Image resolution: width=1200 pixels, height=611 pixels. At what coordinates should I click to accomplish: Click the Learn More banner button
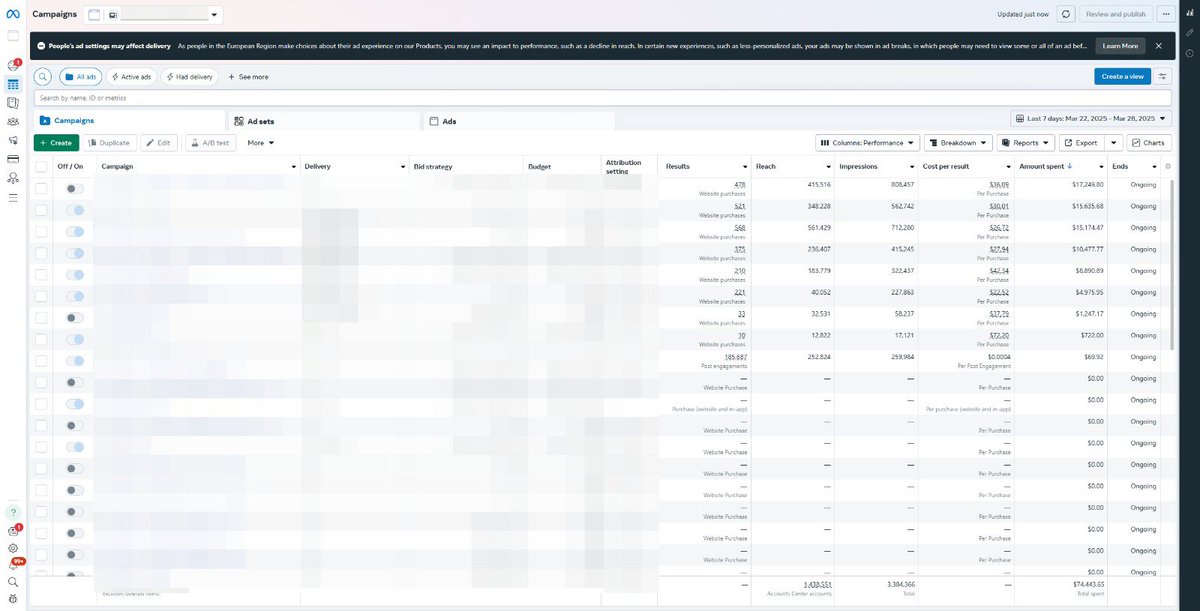coord(1120,46)
